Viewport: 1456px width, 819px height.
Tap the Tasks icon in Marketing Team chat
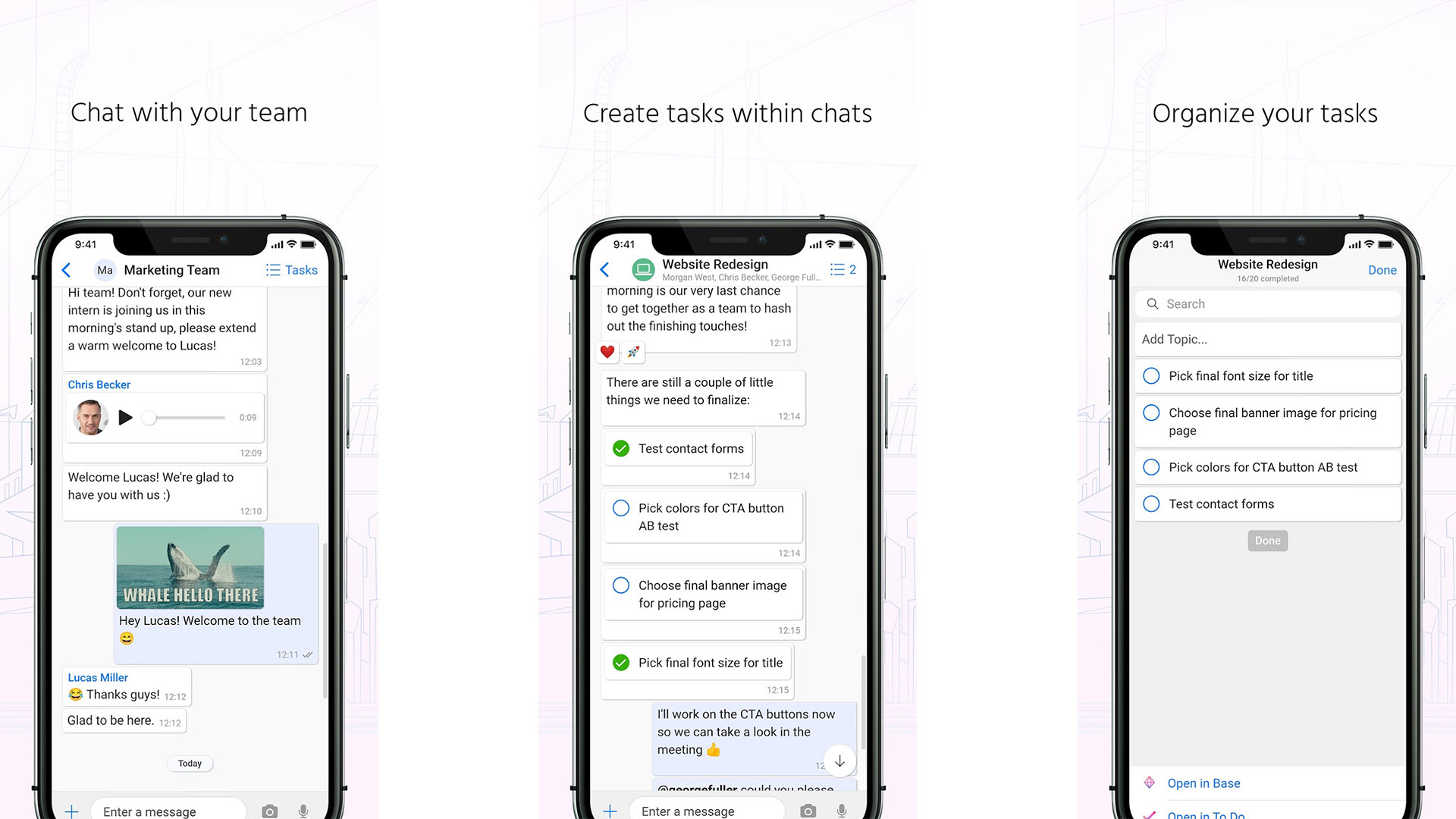click(x=291, y=270)
